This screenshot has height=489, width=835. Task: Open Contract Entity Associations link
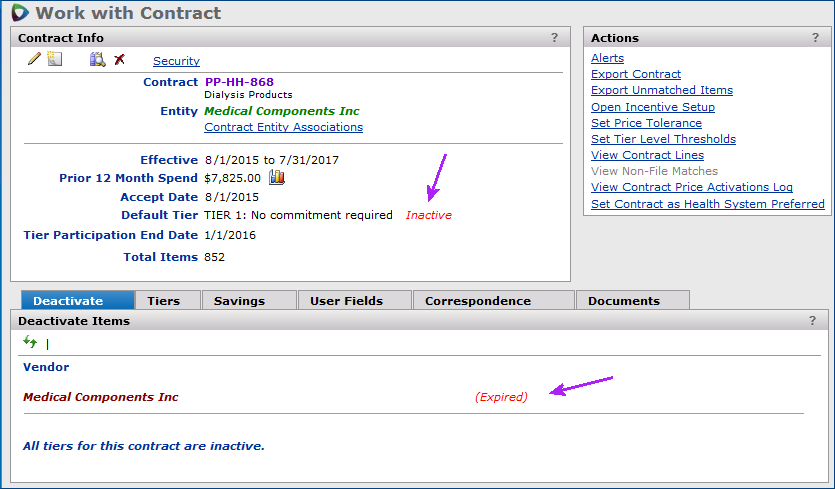[283, 127]
